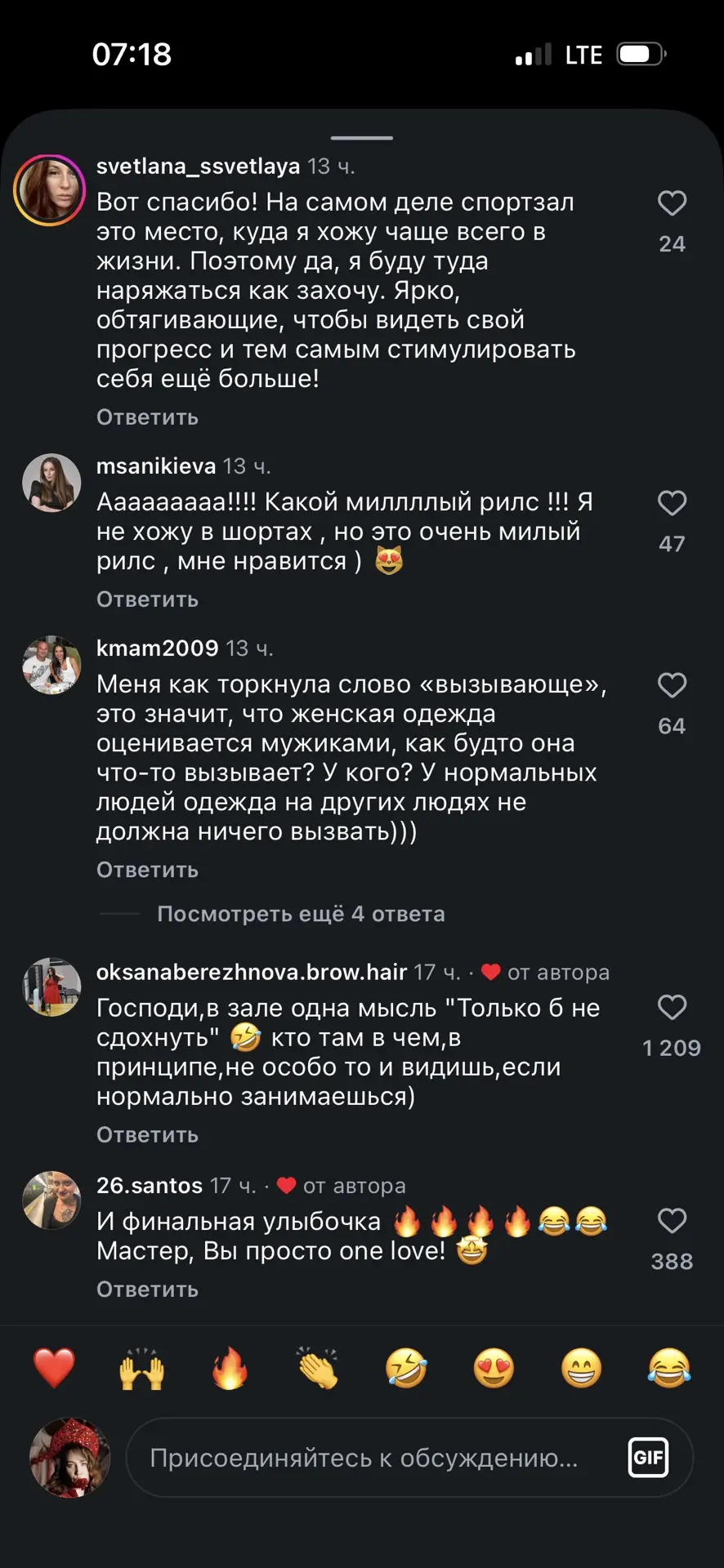
Task: Insert the clapping hands emoji reaction
Action: [x=318, y=1368]
